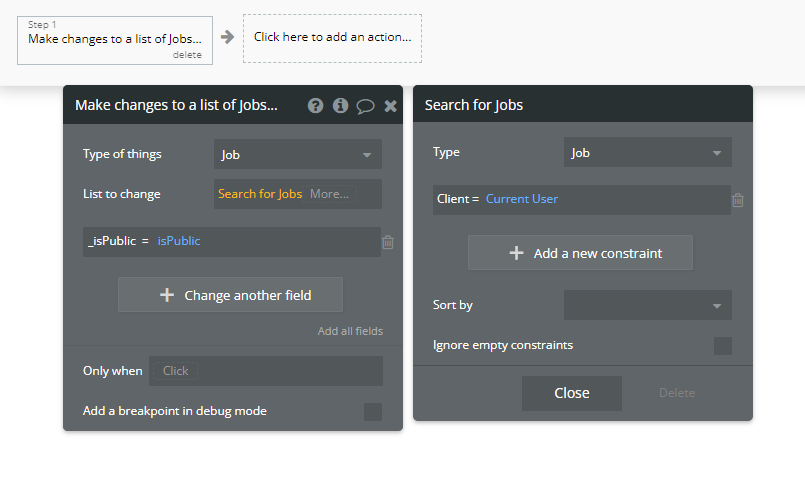Image resolution: width=805 pixels, height=479 pixels.
Task: Open the Type of things dropdown
Action: (x=298, y=155)
